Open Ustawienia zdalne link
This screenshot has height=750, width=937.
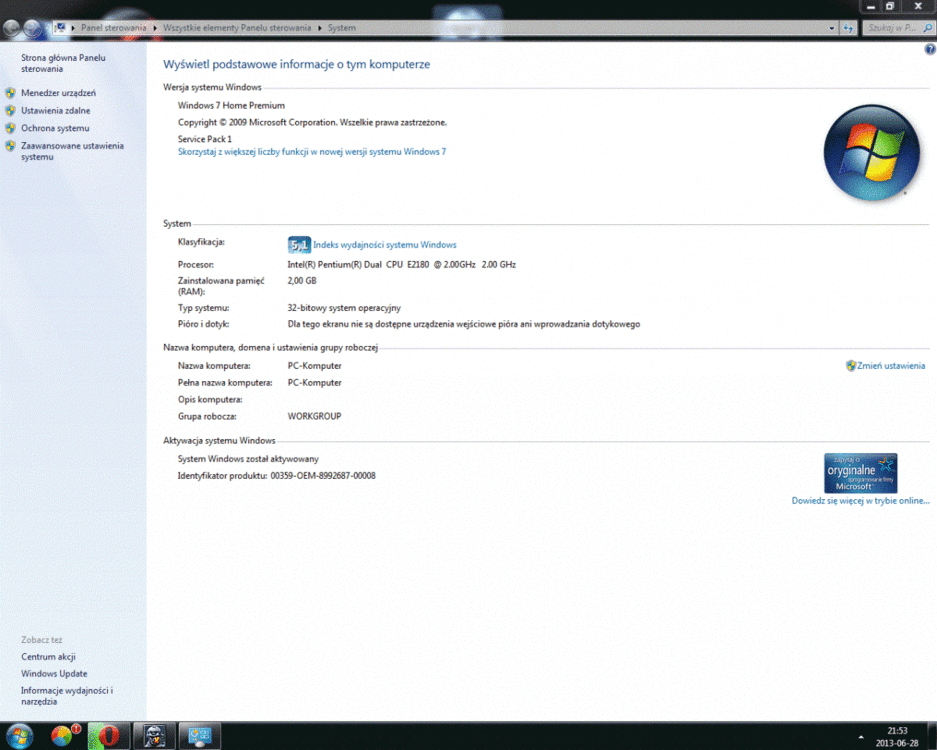56,111
